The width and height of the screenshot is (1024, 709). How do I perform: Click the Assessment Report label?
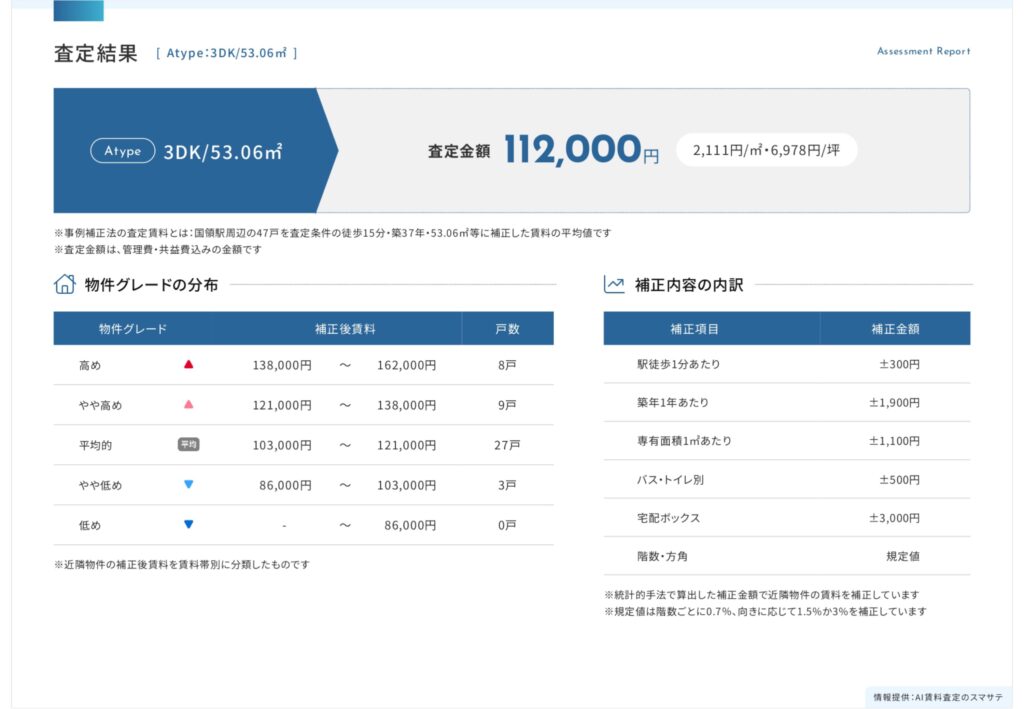point(923,51)
